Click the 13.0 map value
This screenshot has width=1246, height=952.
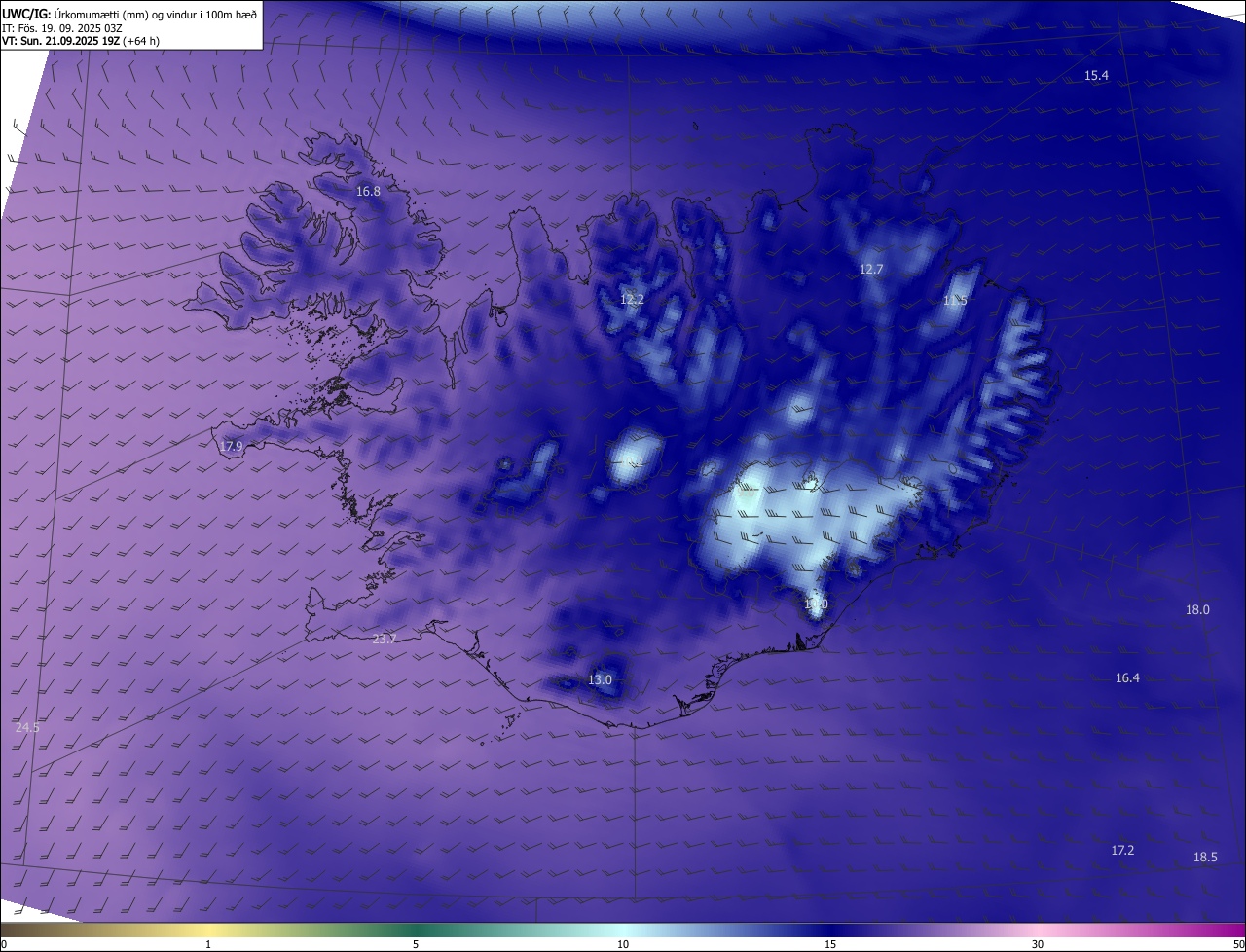600,680
